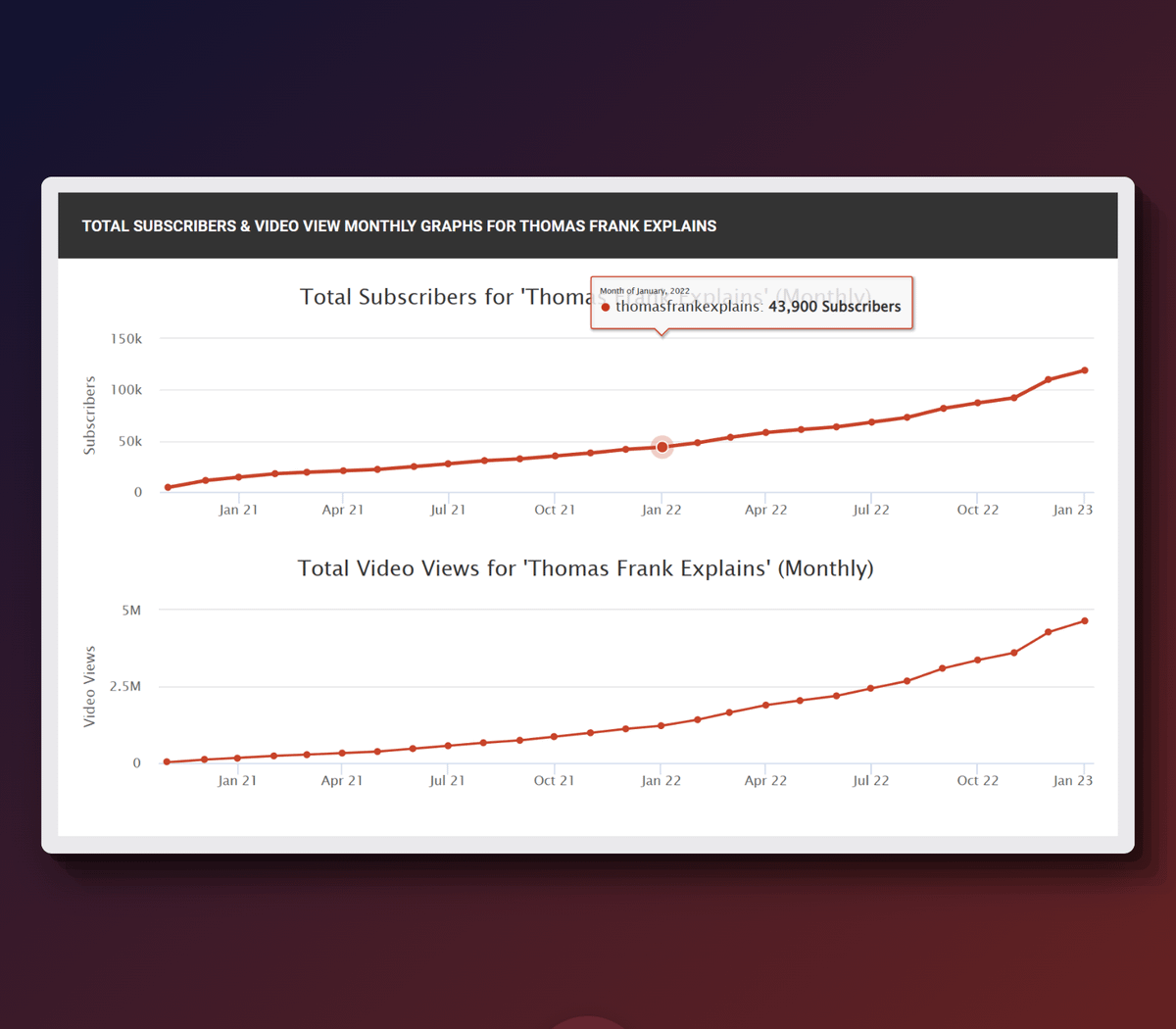Click the '43,900 Subscribers' tooltip value

834,307
